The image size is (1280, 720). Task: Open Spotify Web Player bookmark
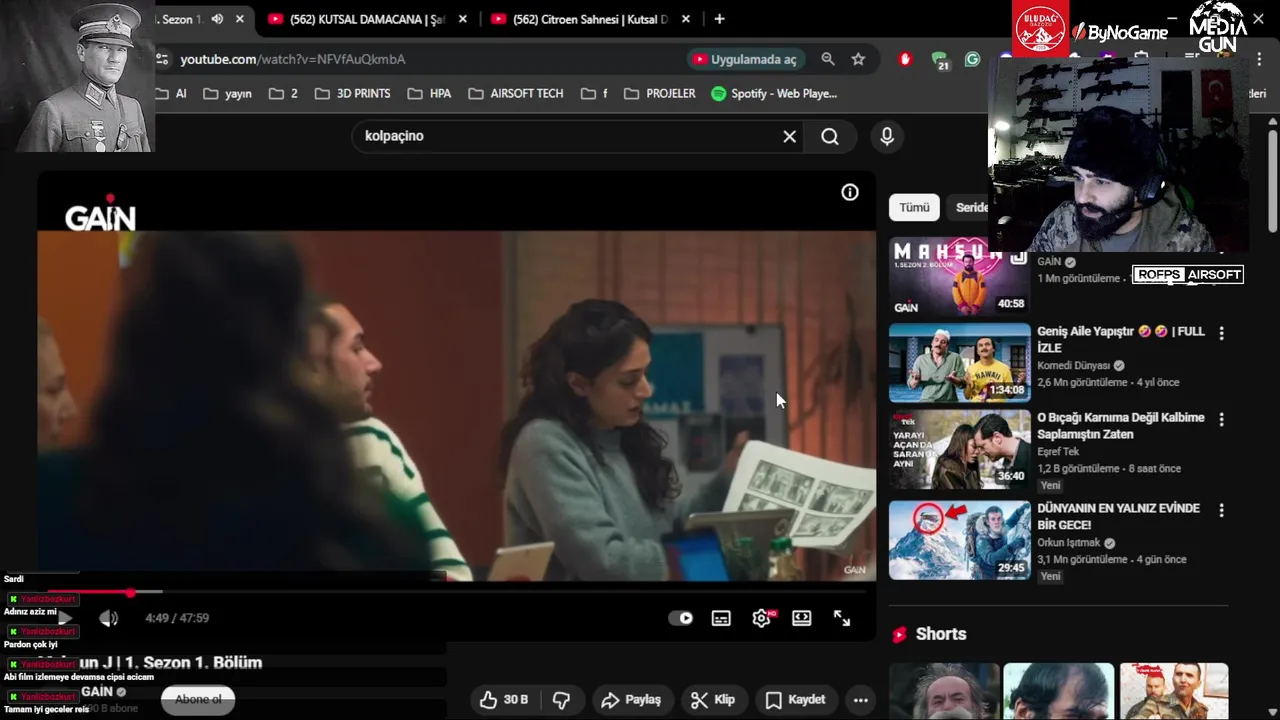click(774, 93)
